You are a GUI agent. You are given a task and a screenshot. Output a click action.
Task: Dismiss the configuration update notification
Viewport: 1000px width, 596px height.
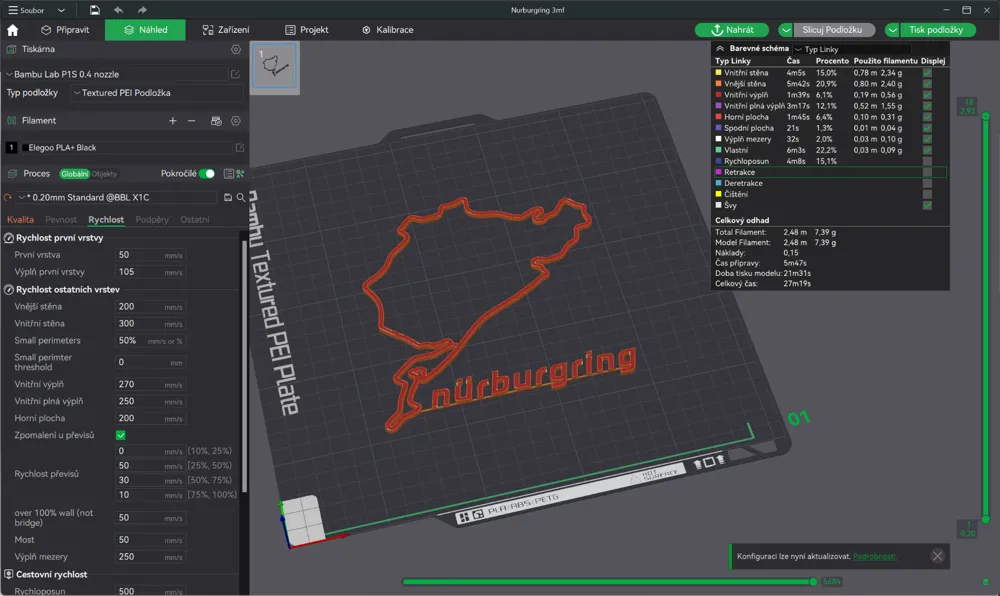tap(938, 556)
